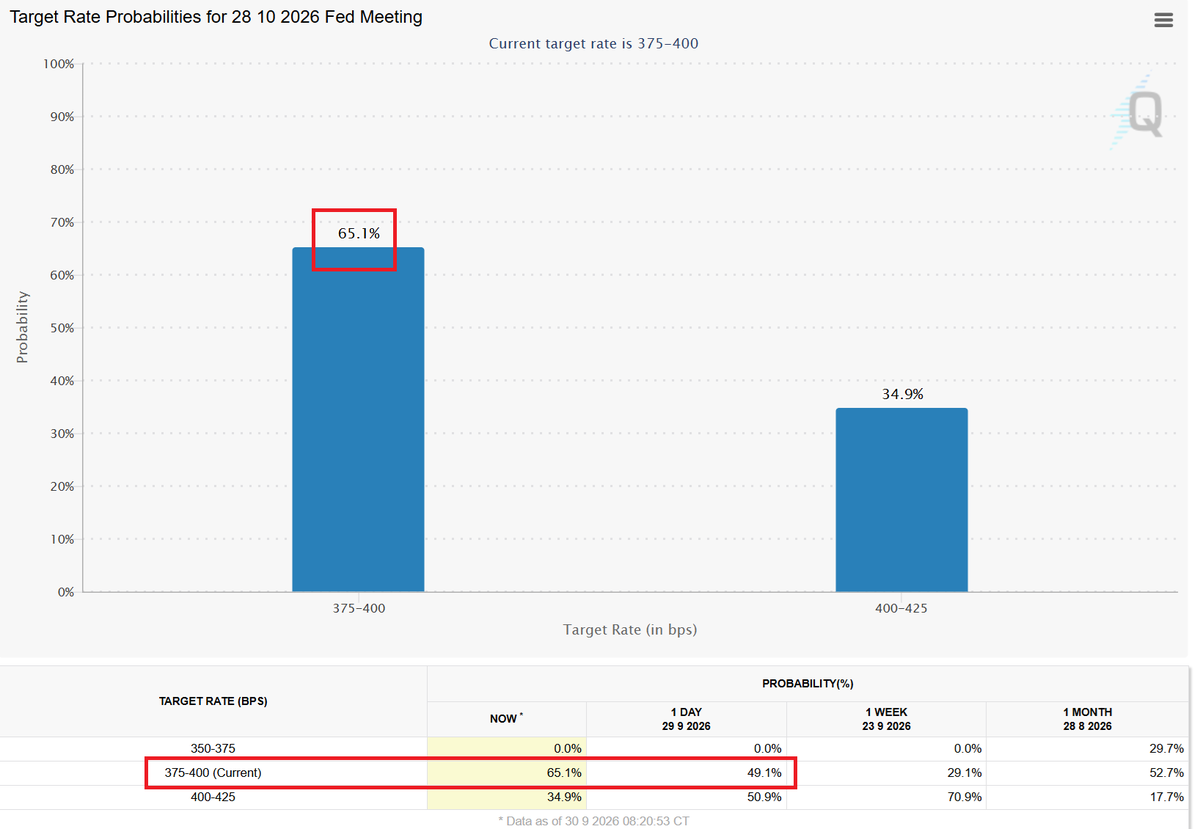Screen dimensions: 1200x829
Task: Click the 1 WEEK value 29.1%
Action: pos(963,773)
